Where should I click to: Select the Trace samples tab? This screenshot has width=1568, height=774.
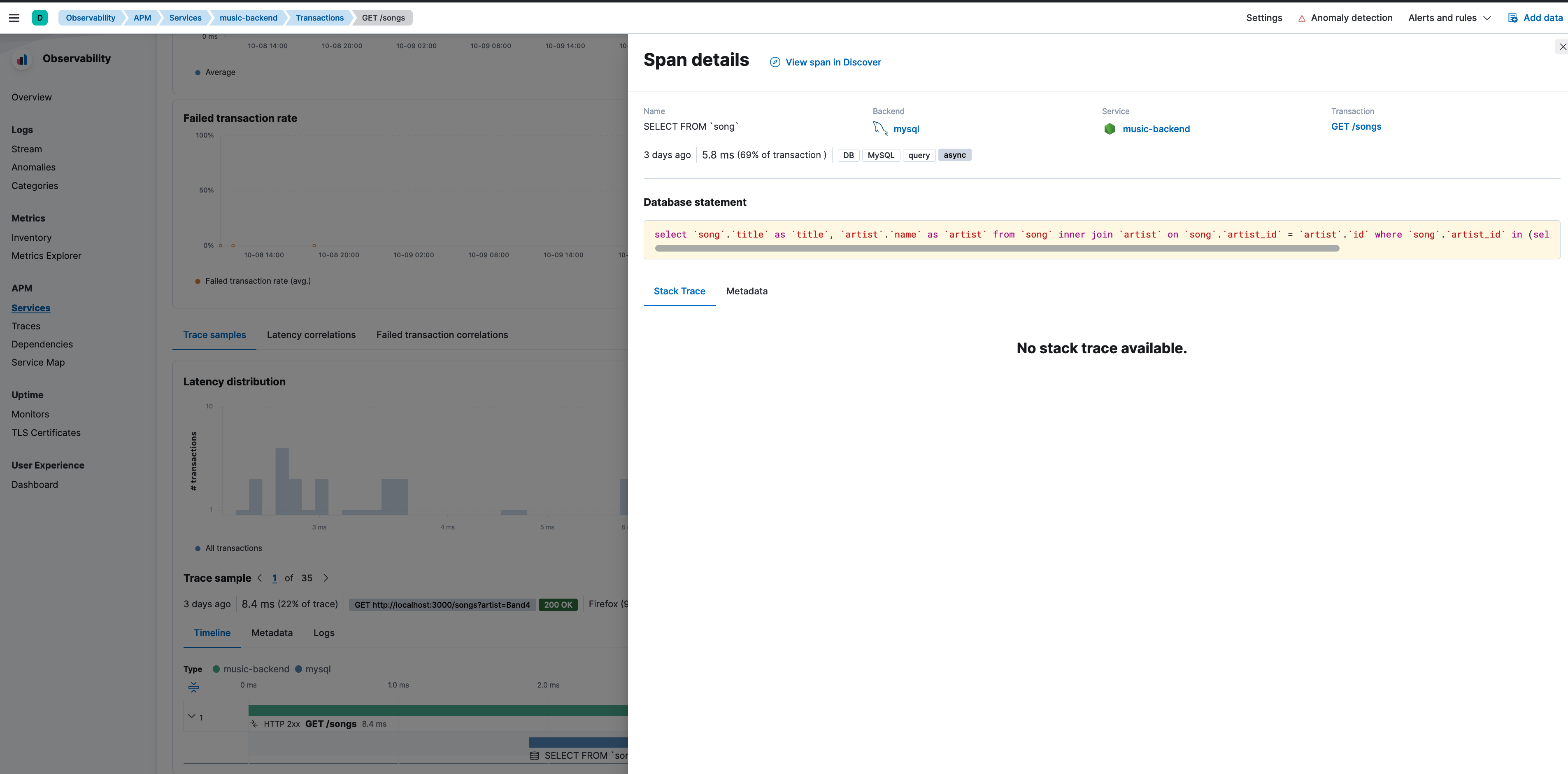[x=214, y=335]
